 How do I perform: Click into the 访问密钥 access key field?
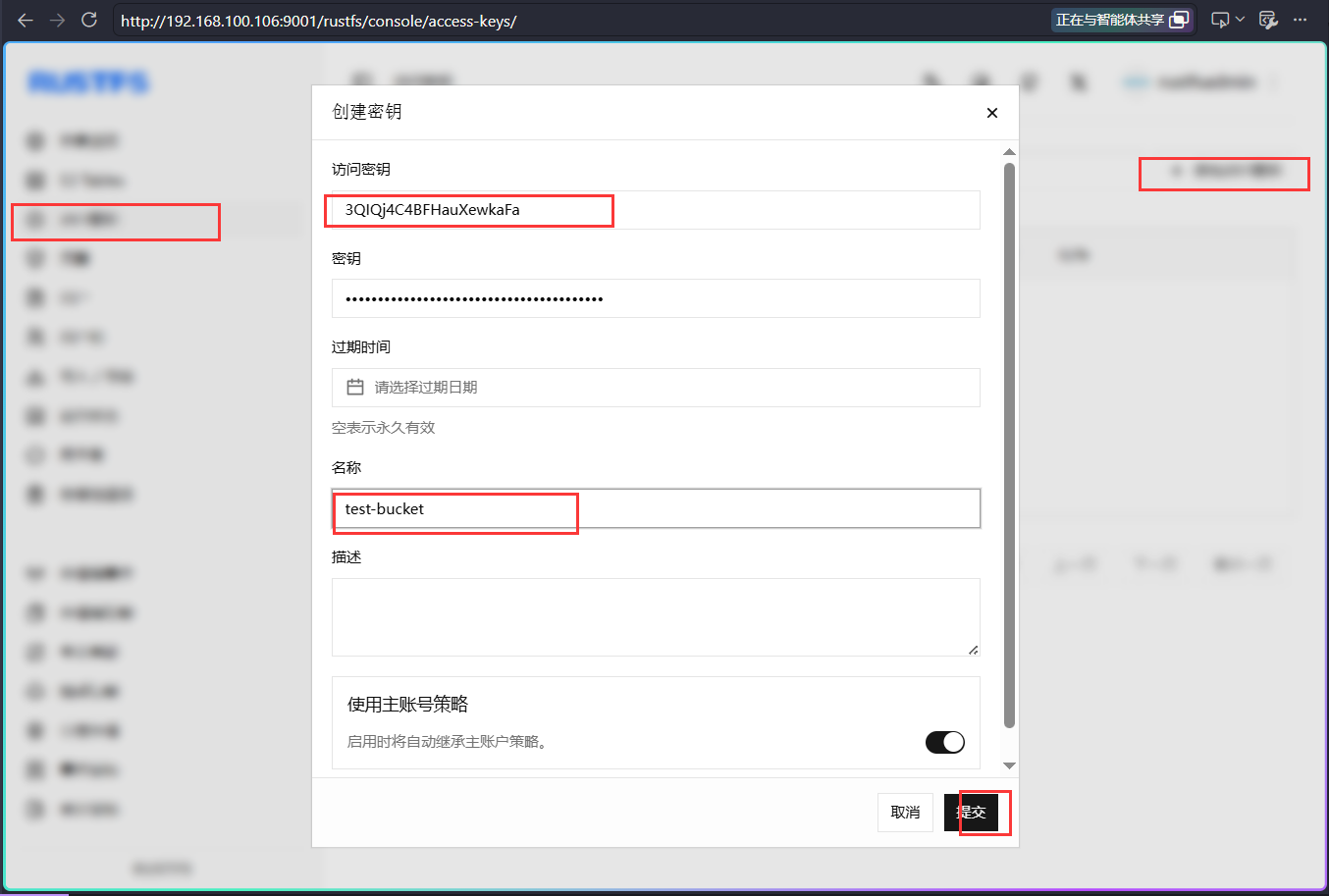click(656, 210)
